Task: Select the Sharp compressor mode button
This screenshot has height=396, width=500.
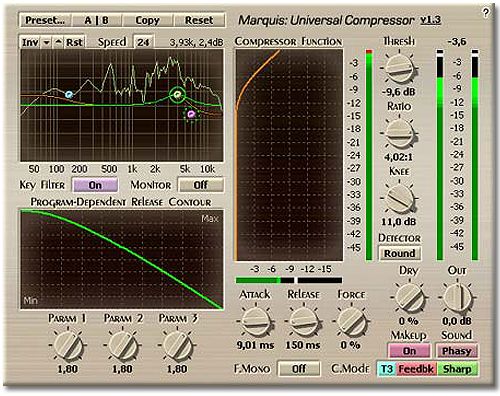Action: pos(457,369)
